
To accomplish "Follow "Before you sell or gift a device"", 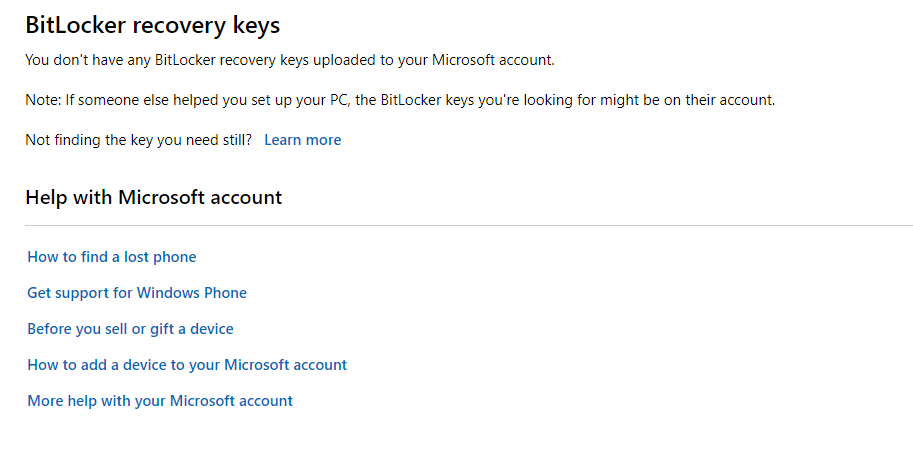I will pos(130,329).
